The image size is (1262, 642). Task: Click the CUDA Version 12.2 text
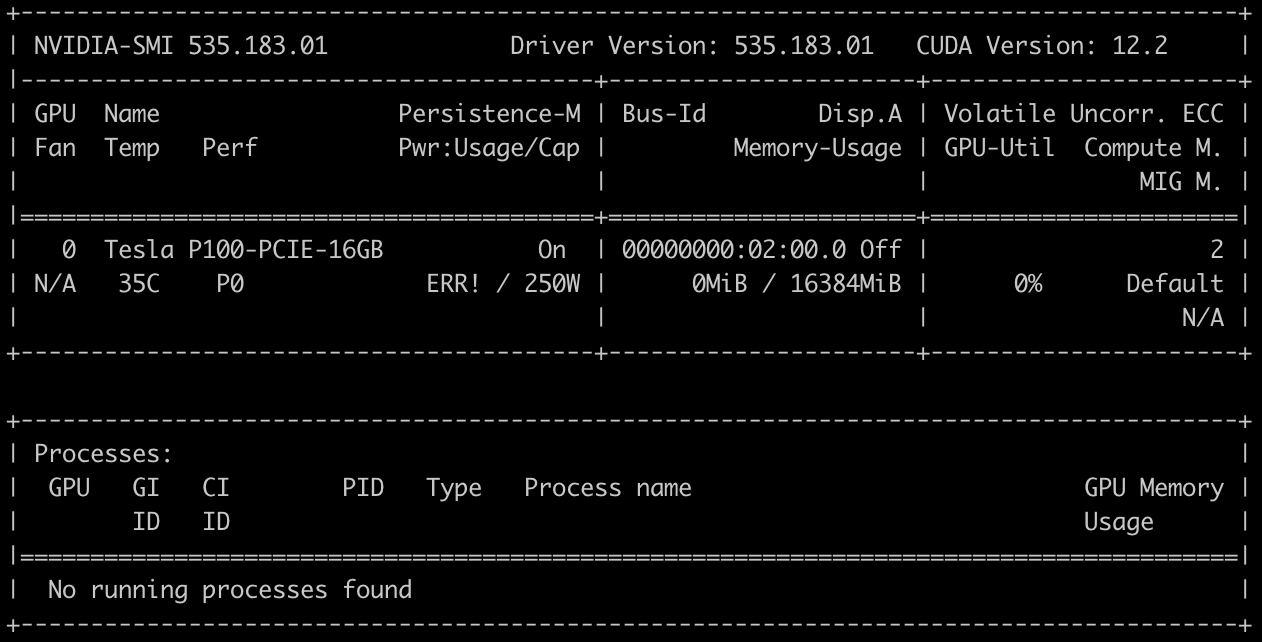1041,46
